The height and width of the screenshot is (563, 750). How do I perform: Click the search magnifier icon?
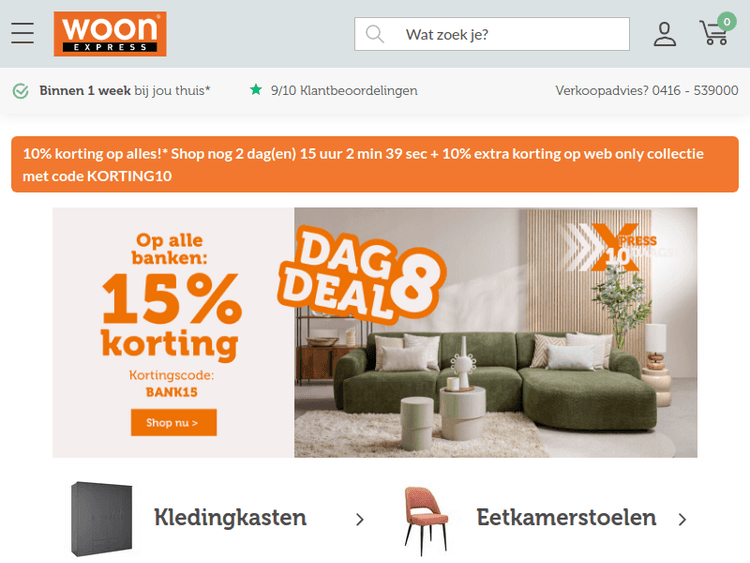pyautogui.click(x=375, y=34)
